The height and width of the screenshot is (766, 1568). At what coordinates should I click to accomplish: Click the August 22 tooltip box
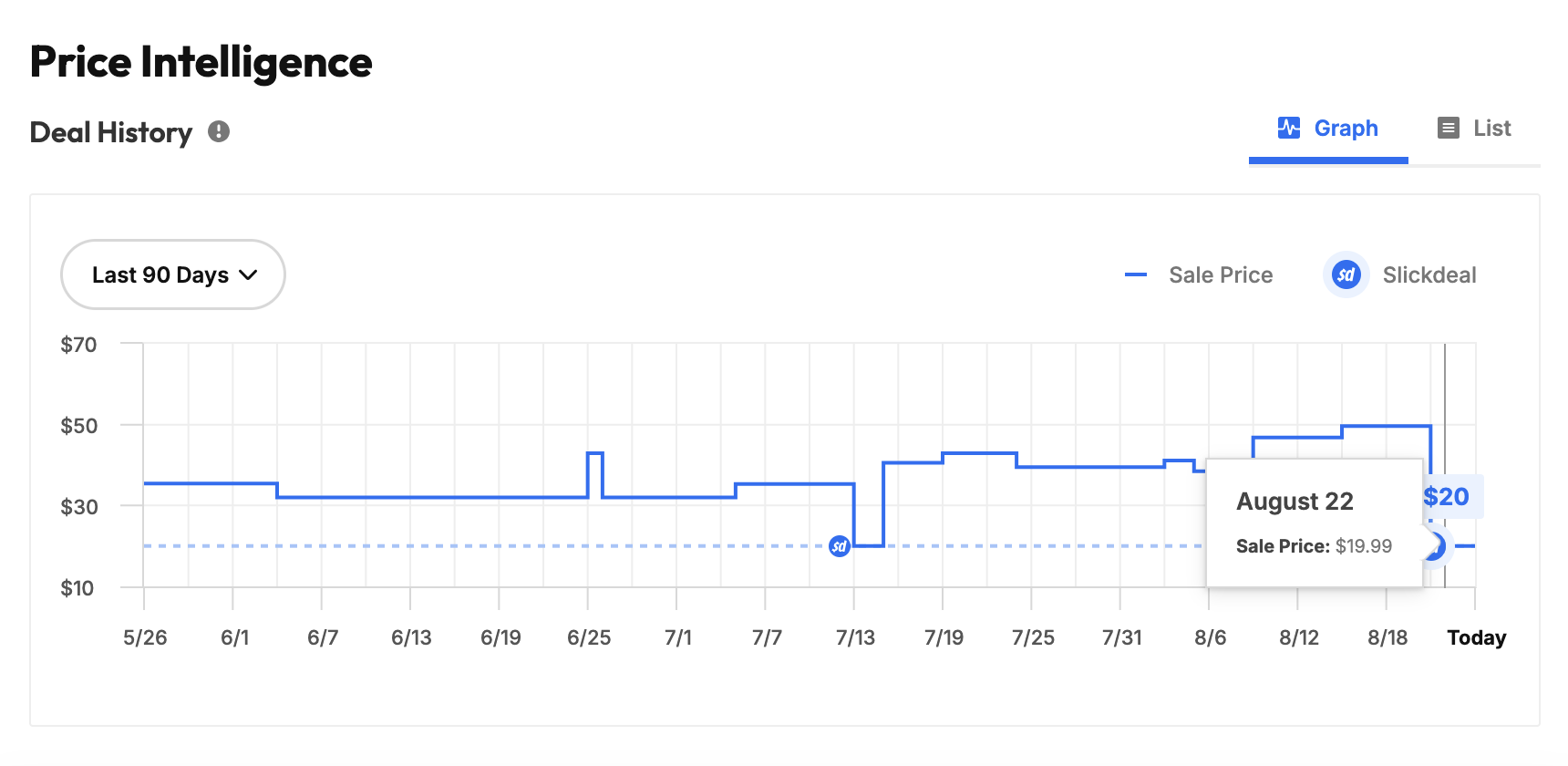click(1314, 523)
